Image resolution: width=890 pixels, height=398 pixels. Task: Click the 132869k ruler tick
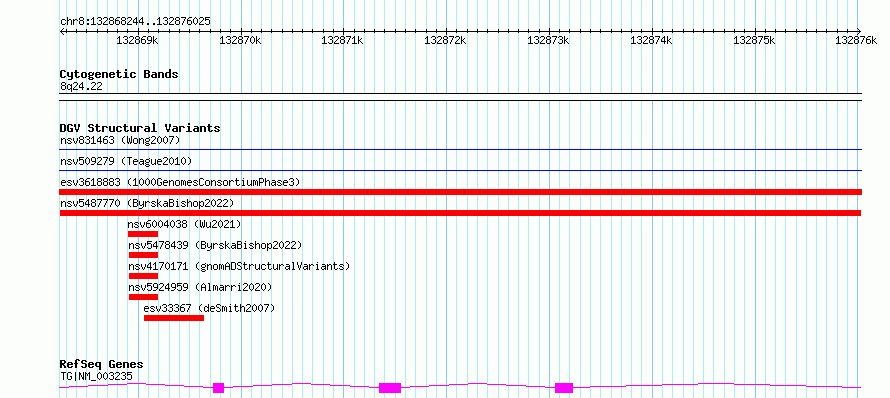pos(137,40)
